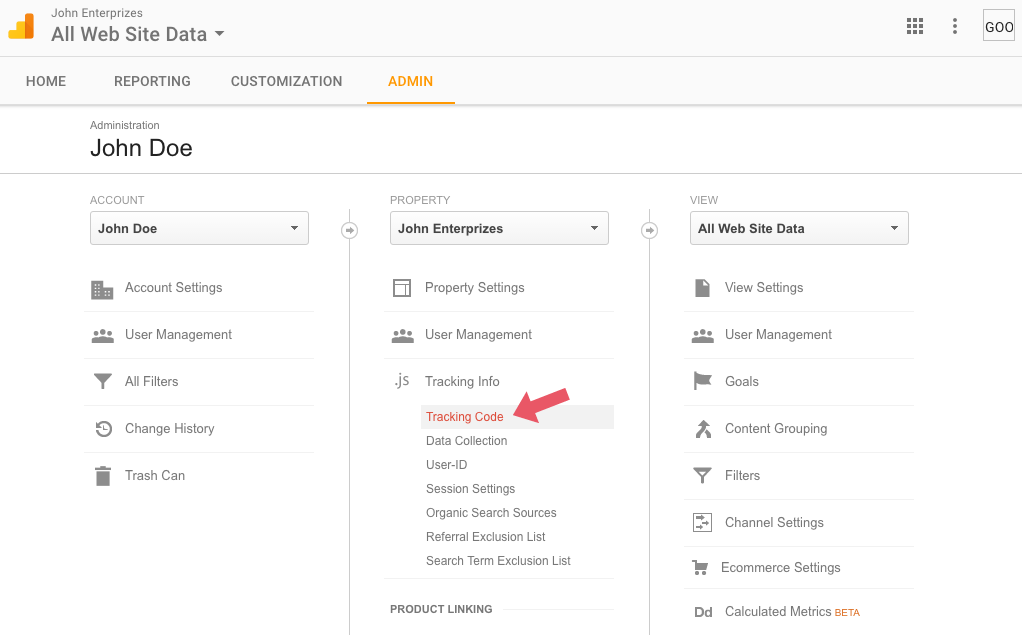Image resolution: width=1022 pixels, height=635 pixels.
Task: Open the John Enterprizes property dropdown
Action: click(499, 228)
